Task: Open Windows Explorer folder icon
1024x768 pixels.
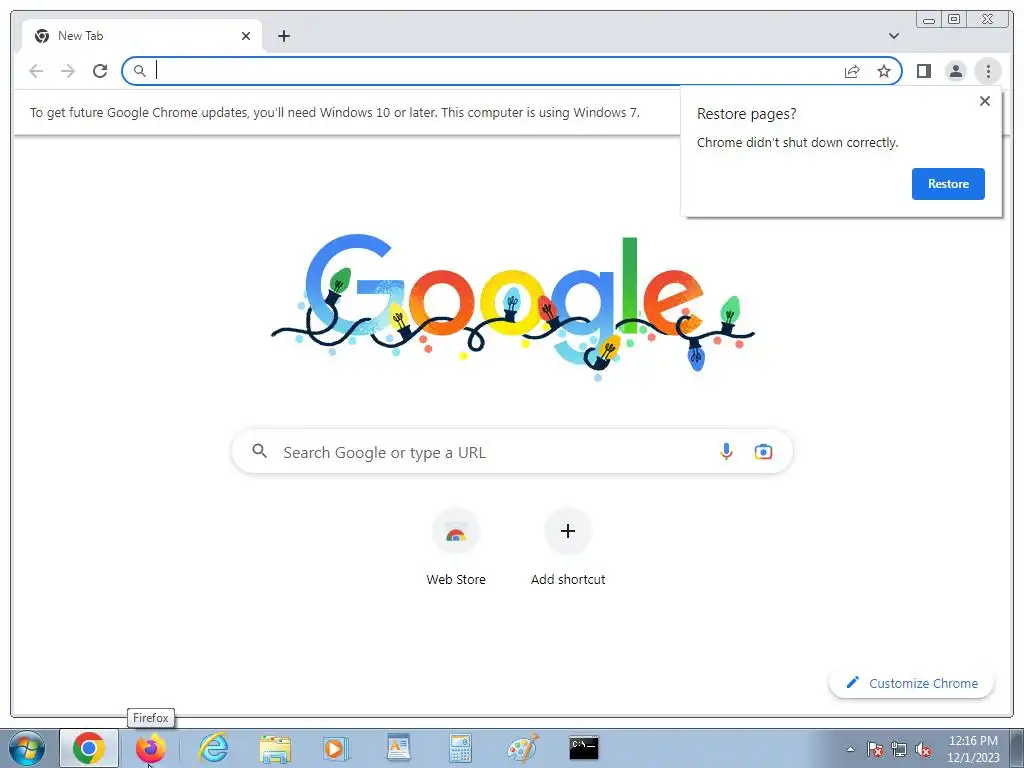Action: point(275,748)
